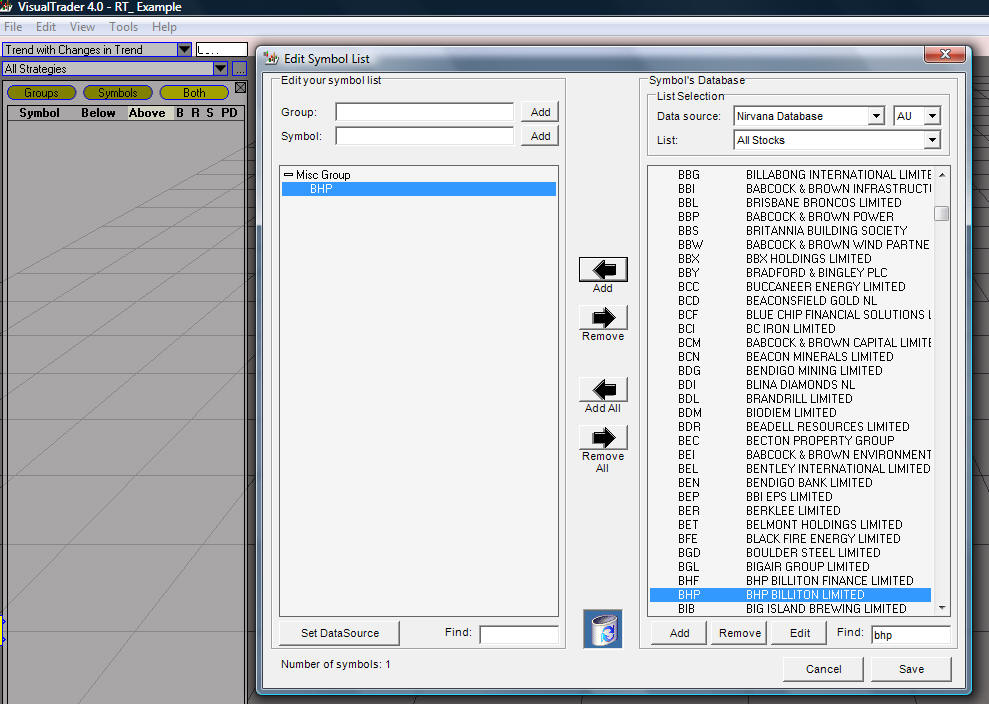Screen dimensions: 989x704
Task: Click the database Find field containing bhp
Action: tap(911, 635)
